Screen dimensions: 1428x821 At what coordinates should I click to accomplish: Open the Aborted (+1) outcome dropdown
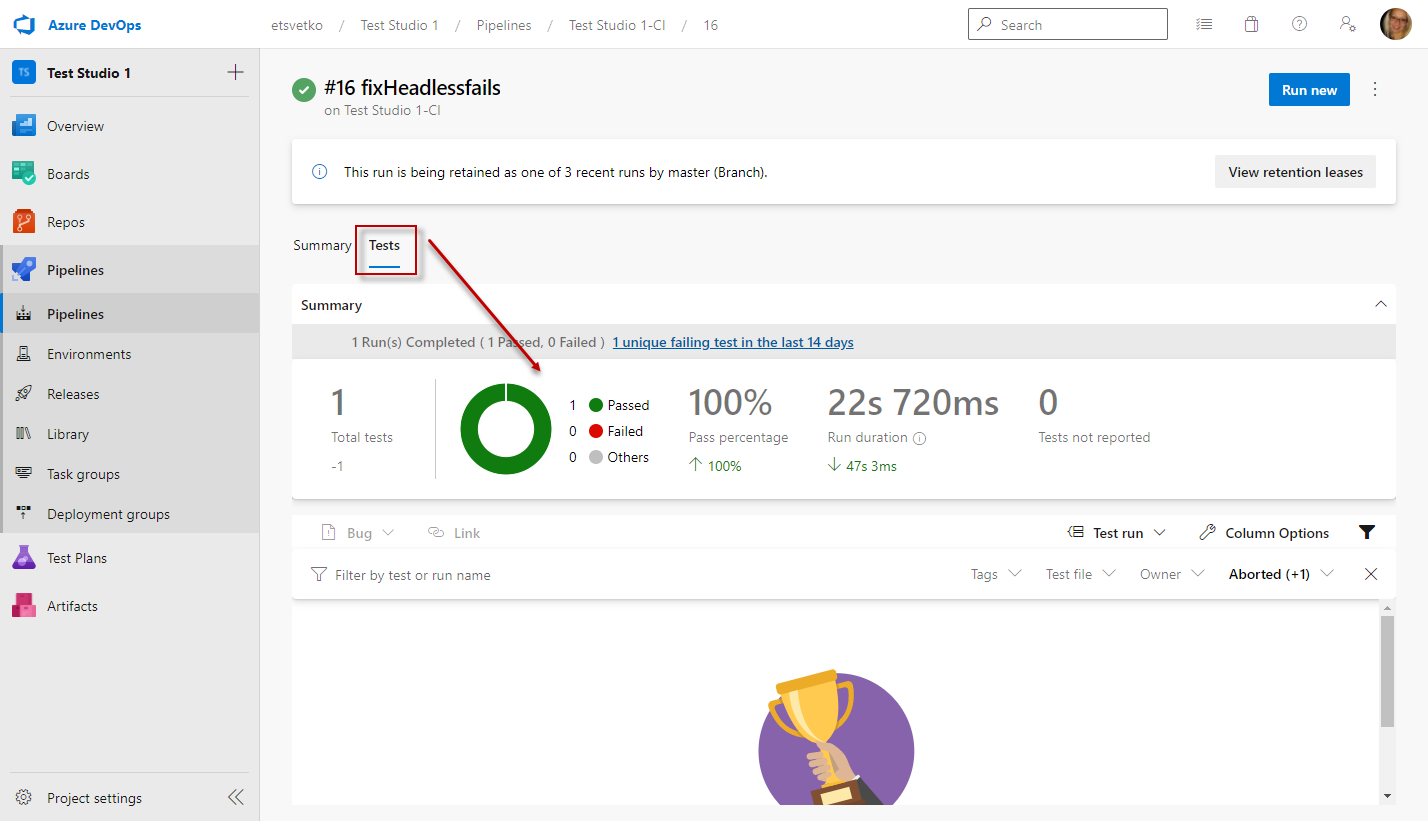pyautogui.click(x=1281, y=574)
